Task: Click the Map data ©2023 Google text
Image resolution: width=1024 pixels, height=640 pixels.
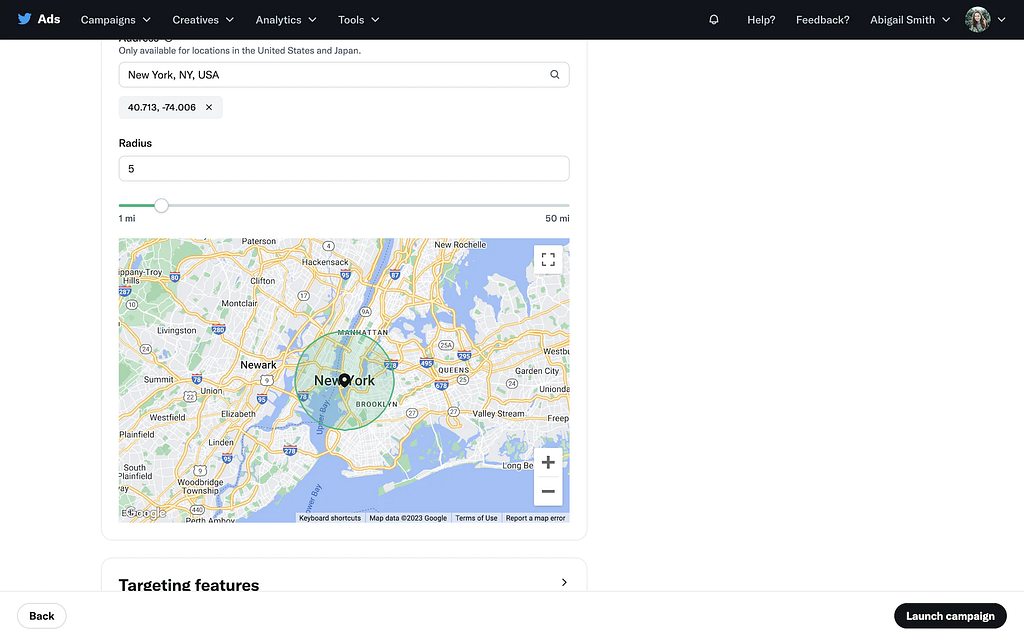Action: [408, 518]
